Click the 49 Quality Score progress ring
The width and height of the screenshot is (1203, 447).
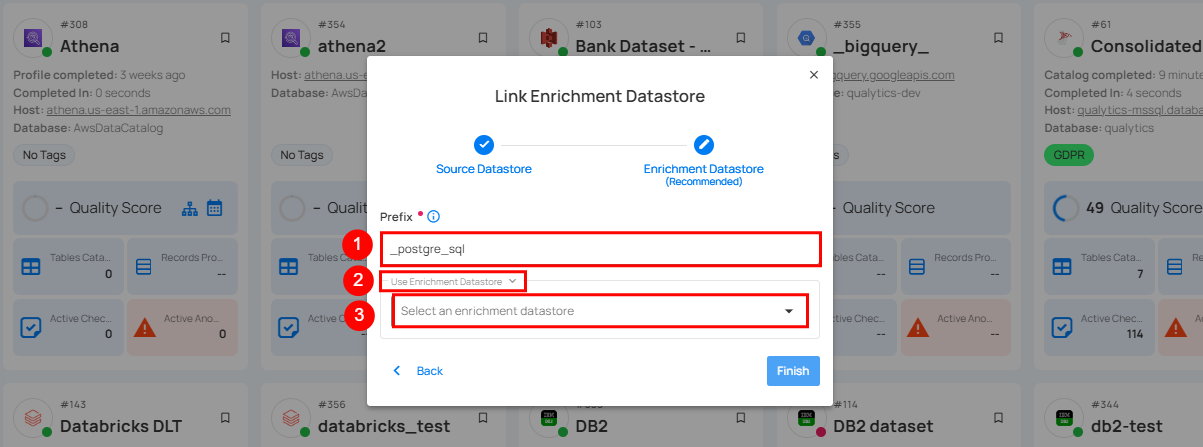(1067, 208)
